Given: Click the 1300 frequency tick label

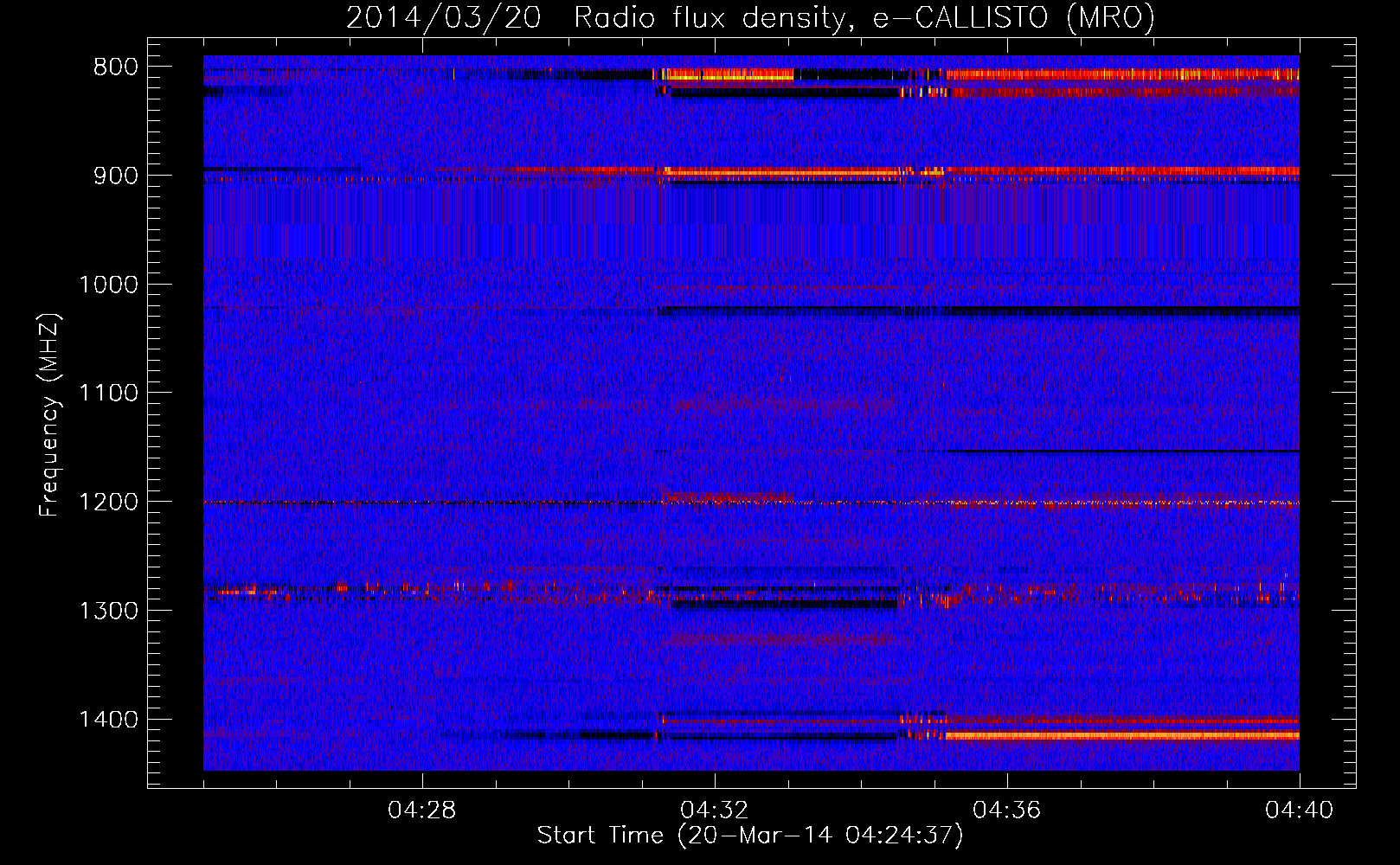Looking at the screenshot, I should click(108, 611).
